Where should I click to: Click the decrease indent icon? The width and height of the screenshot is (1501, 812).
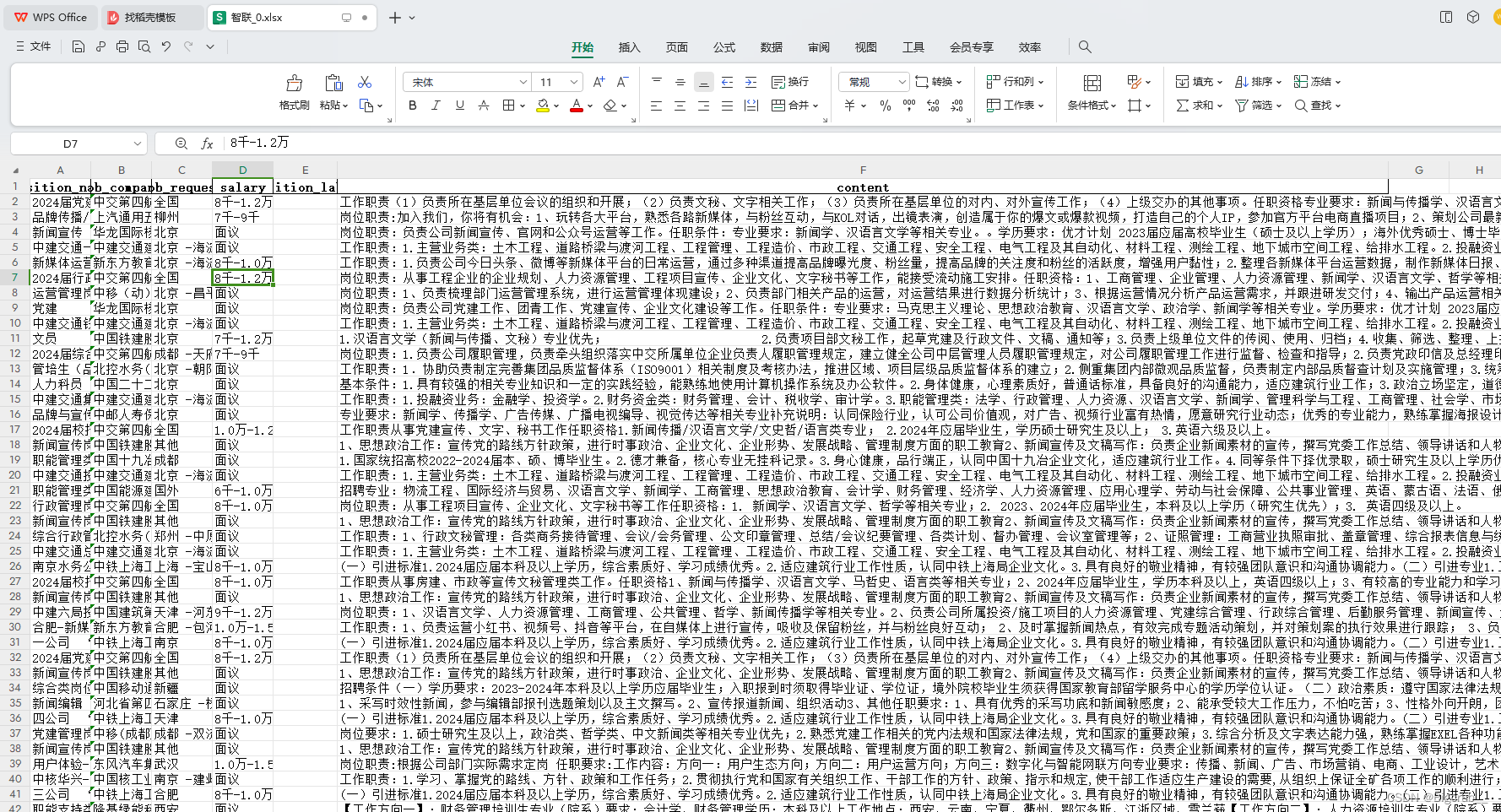tap(727, 82)
